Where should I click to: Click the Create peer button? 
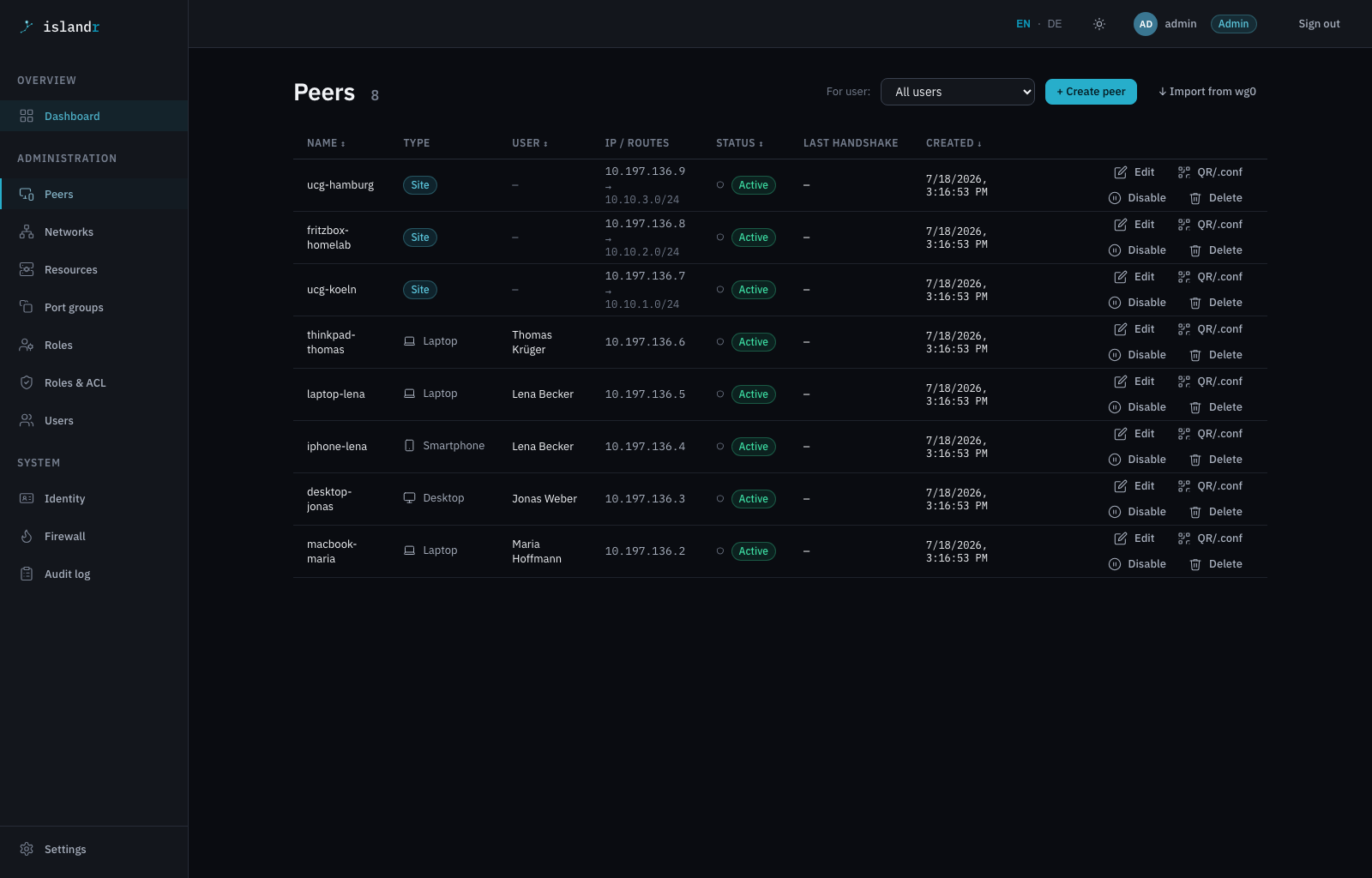1091,92
